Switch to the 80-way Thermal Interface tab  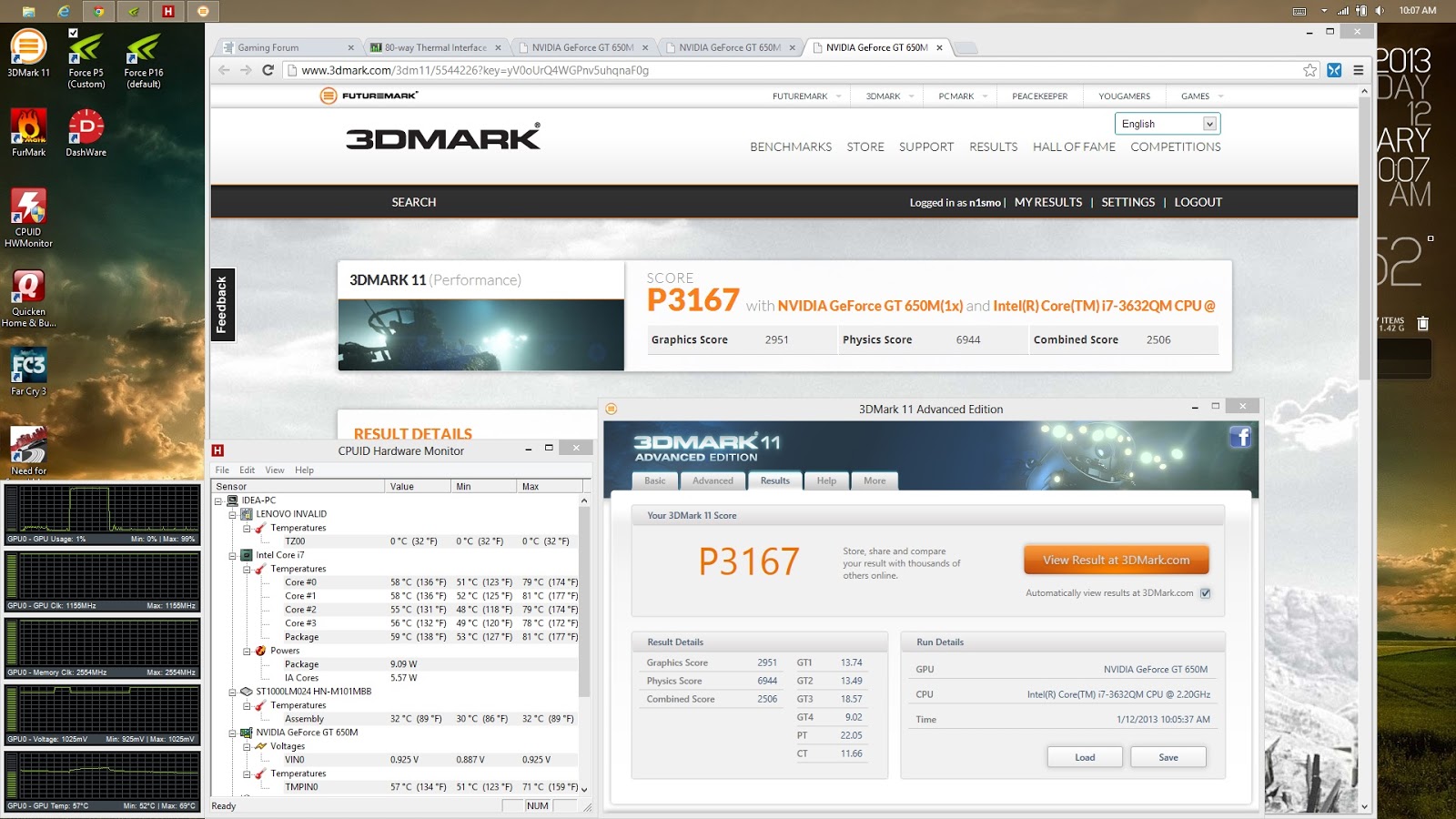point(436,47)
